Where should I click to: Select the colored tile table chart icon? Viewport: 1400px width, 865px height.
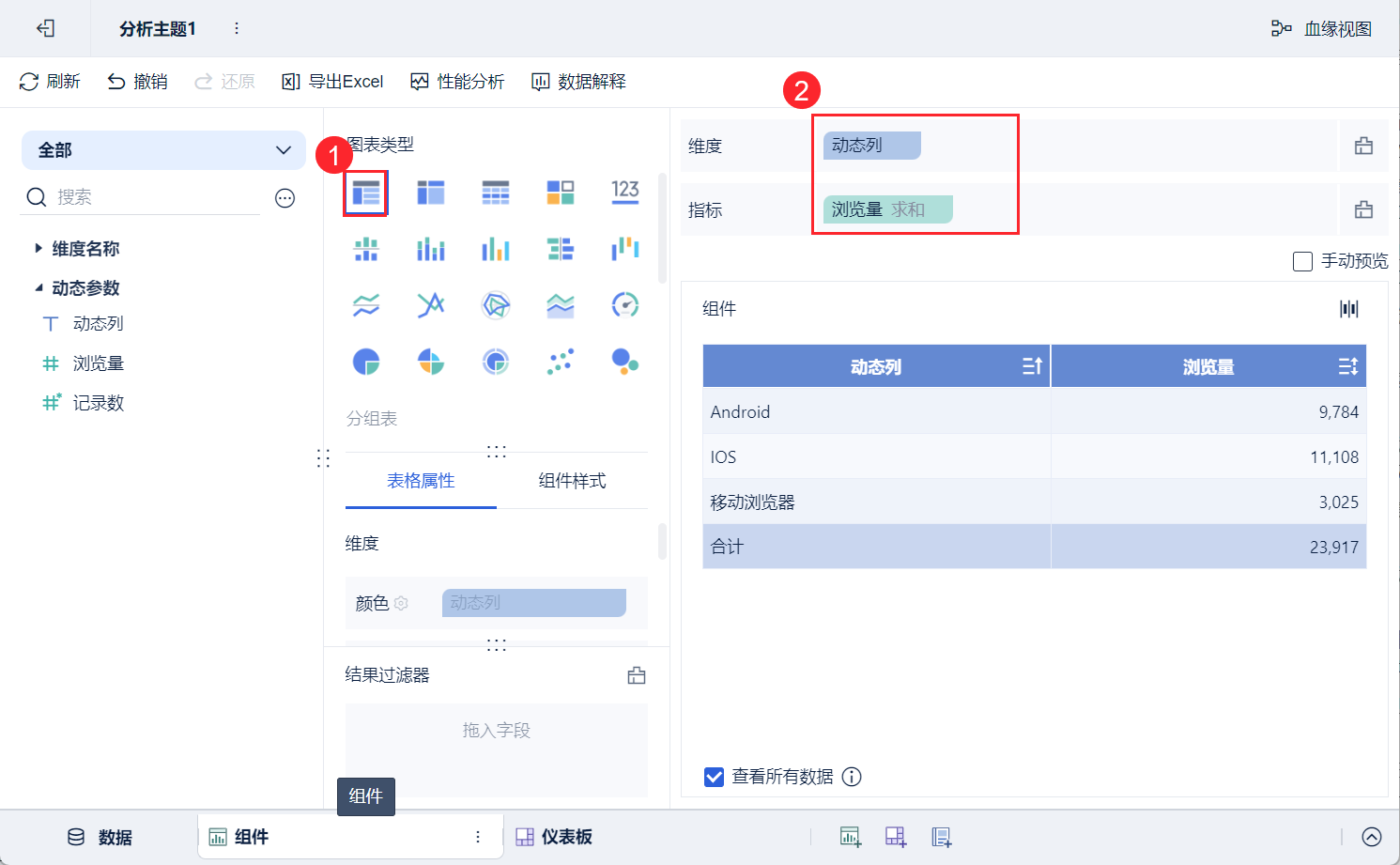tap(561, 193)
